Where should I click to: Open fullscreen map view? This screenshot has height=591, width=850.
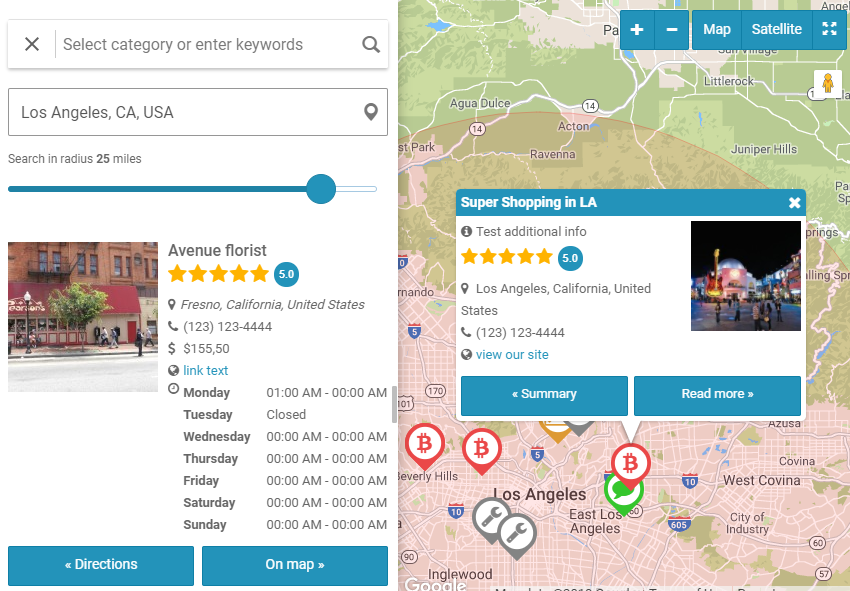click(828, 30)
